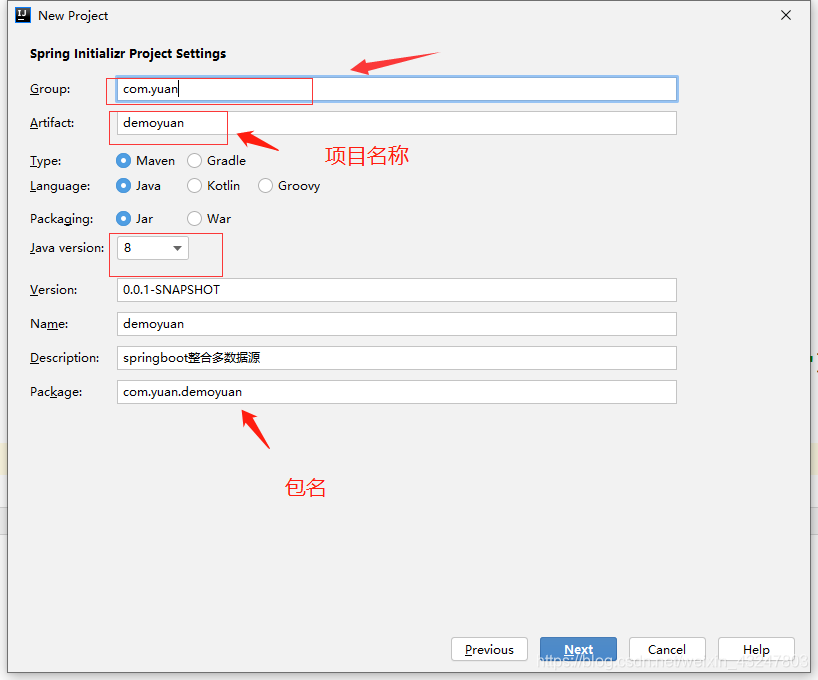Click the Description input field

[397, 358]
